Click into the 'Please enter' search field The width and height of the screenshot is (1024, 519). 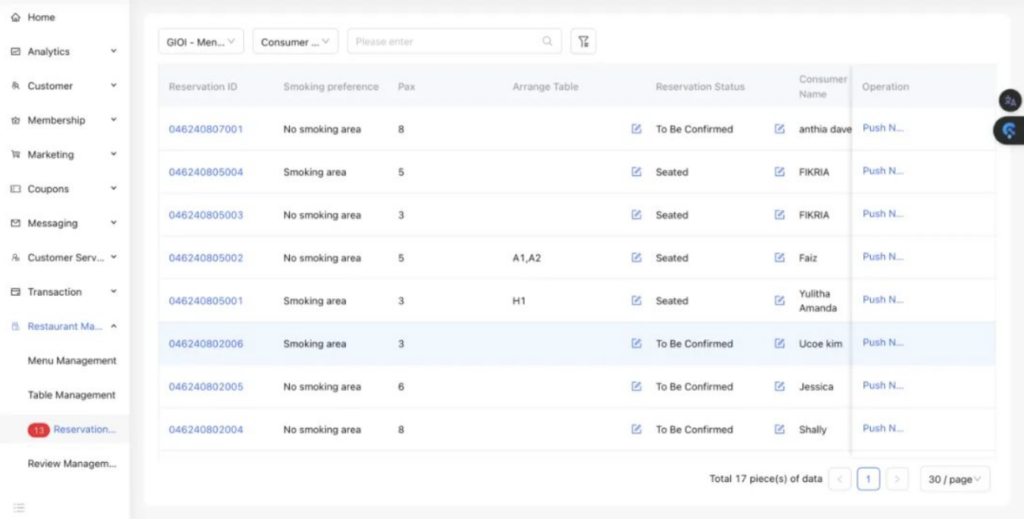445,42
